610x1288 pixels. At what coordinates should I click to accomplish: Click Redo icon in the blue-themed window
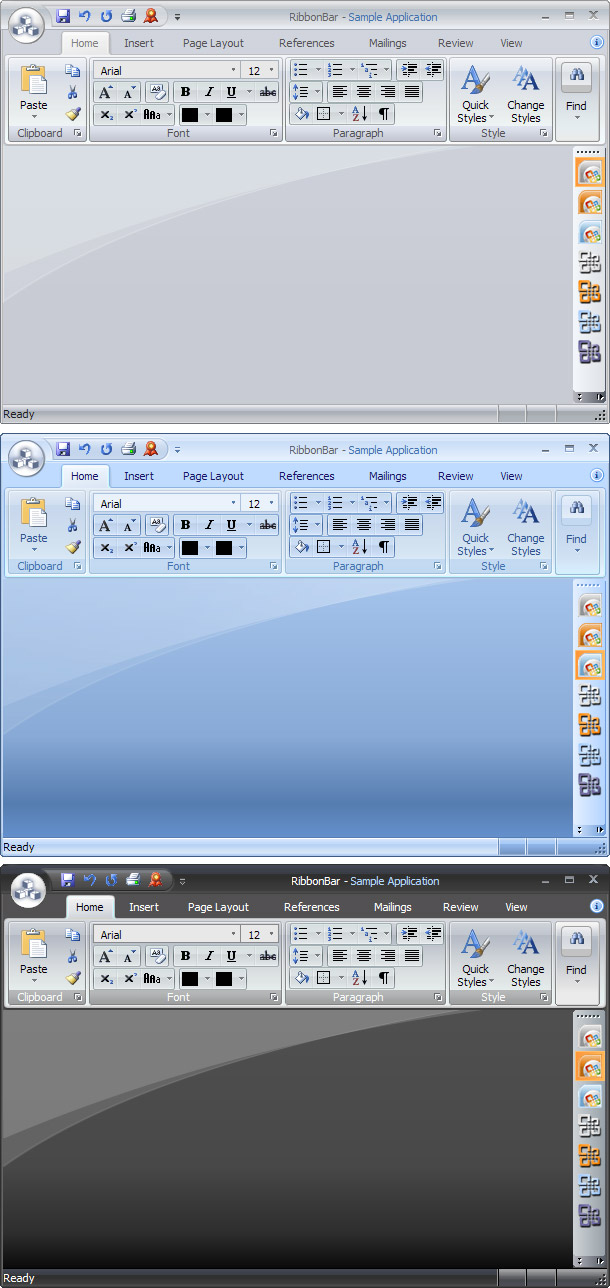106,449
